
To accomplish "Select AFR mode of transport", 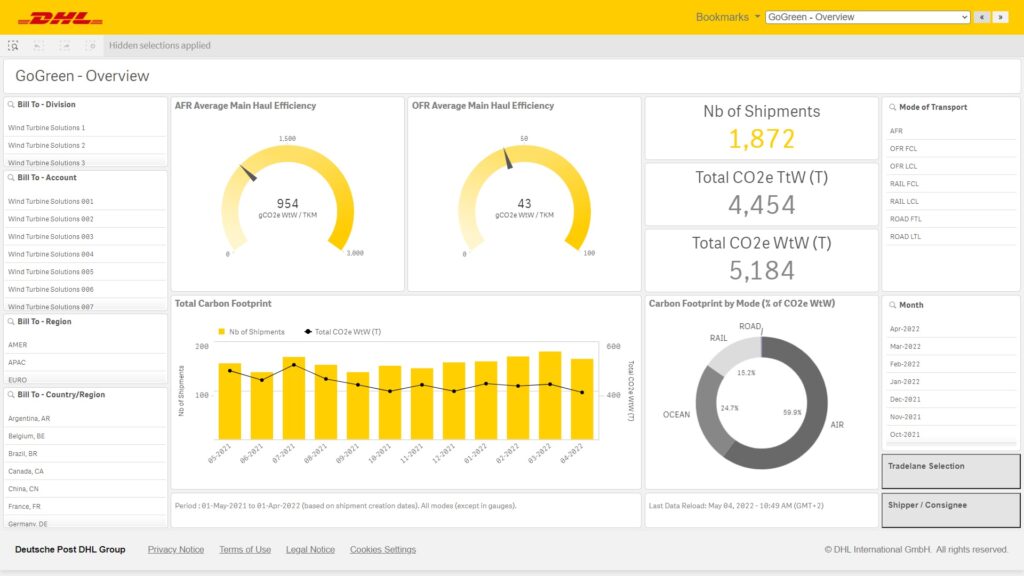I will click(x=951, y=131).
